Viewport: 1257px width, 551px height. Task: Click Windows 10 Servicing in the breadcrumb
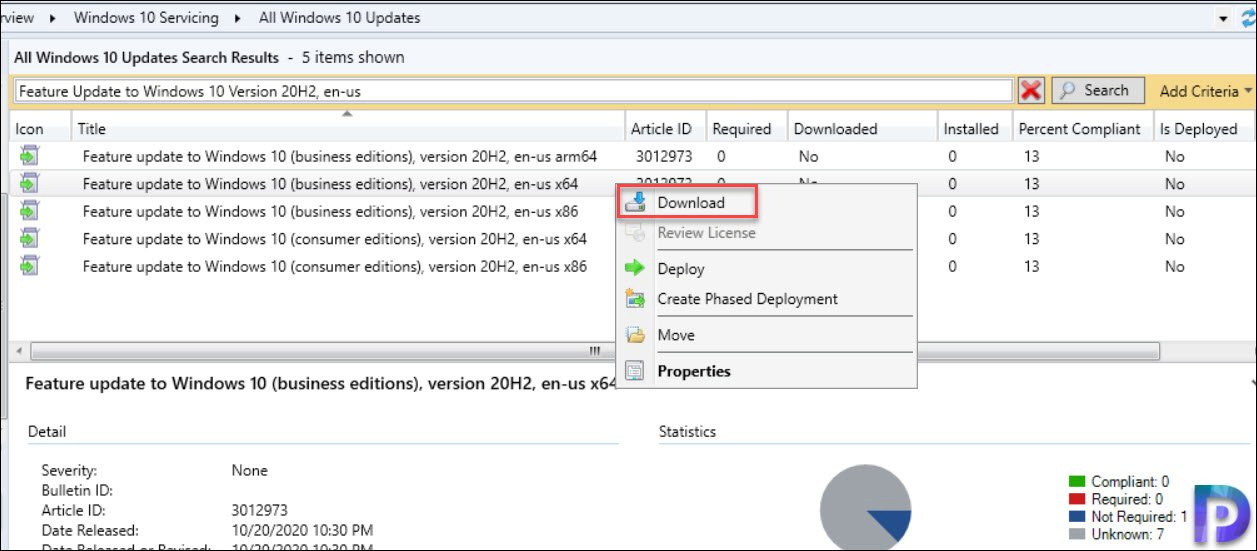[x=146, y=17]
